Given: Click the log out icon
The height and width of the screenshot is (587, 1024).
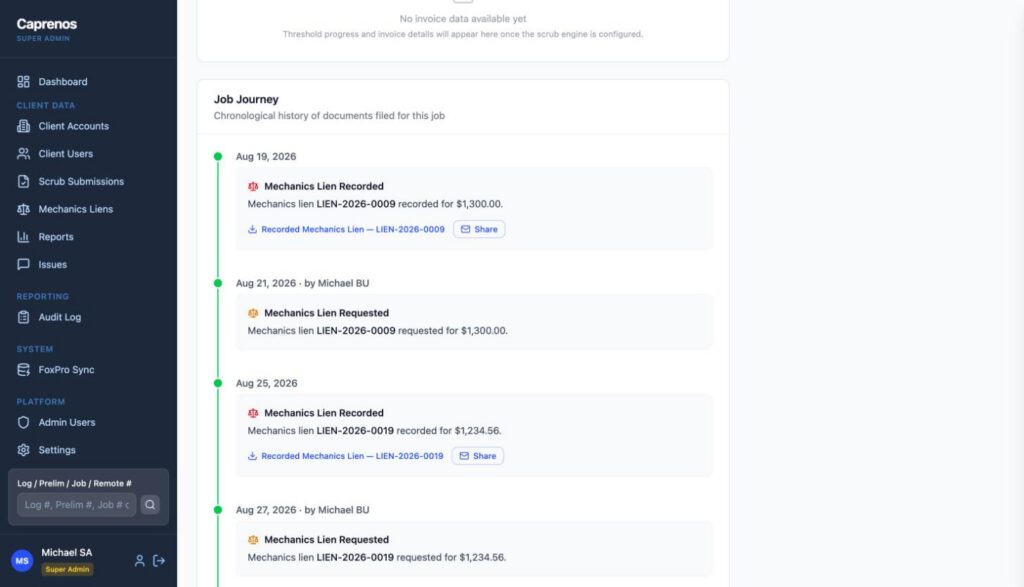Looking at the screenshot, I should (x=159, y=561).
